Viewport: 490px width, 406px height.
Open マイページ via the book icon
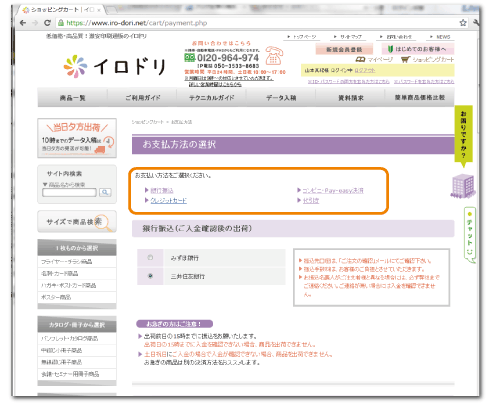360,60
